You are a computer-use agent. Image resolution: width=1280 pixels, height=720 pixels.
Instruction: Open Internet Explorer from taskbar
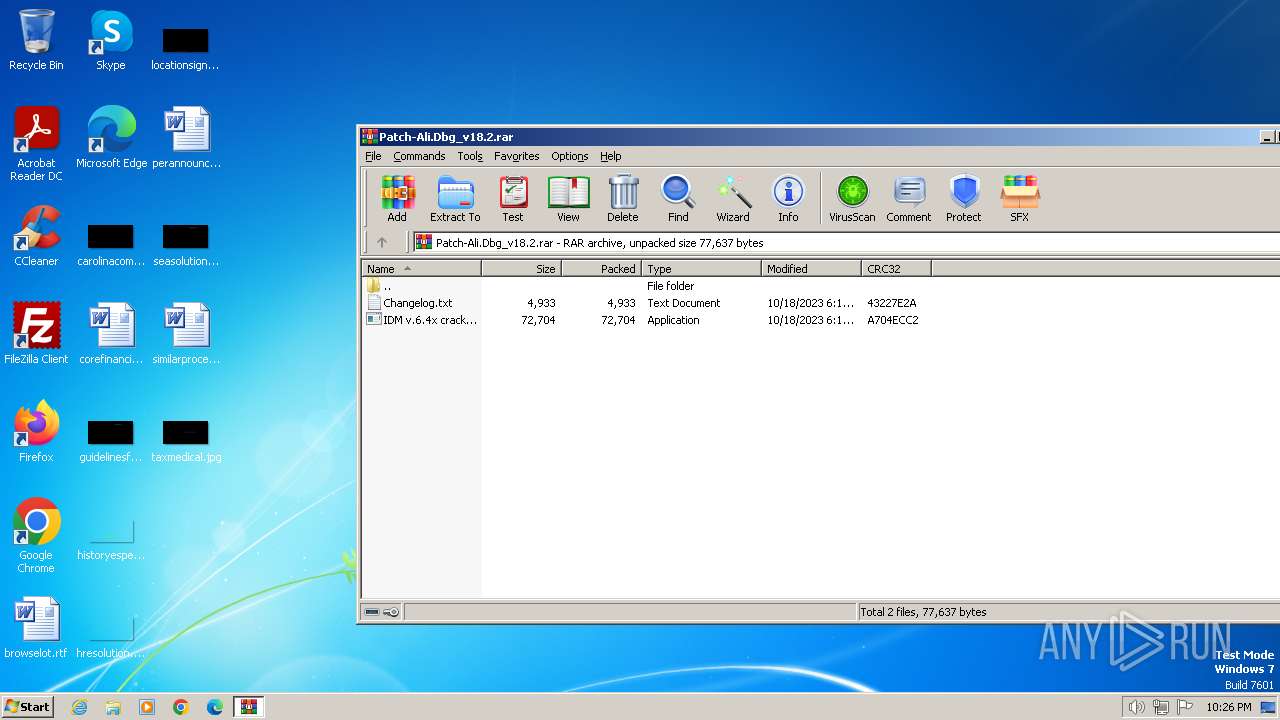(79, 707)
